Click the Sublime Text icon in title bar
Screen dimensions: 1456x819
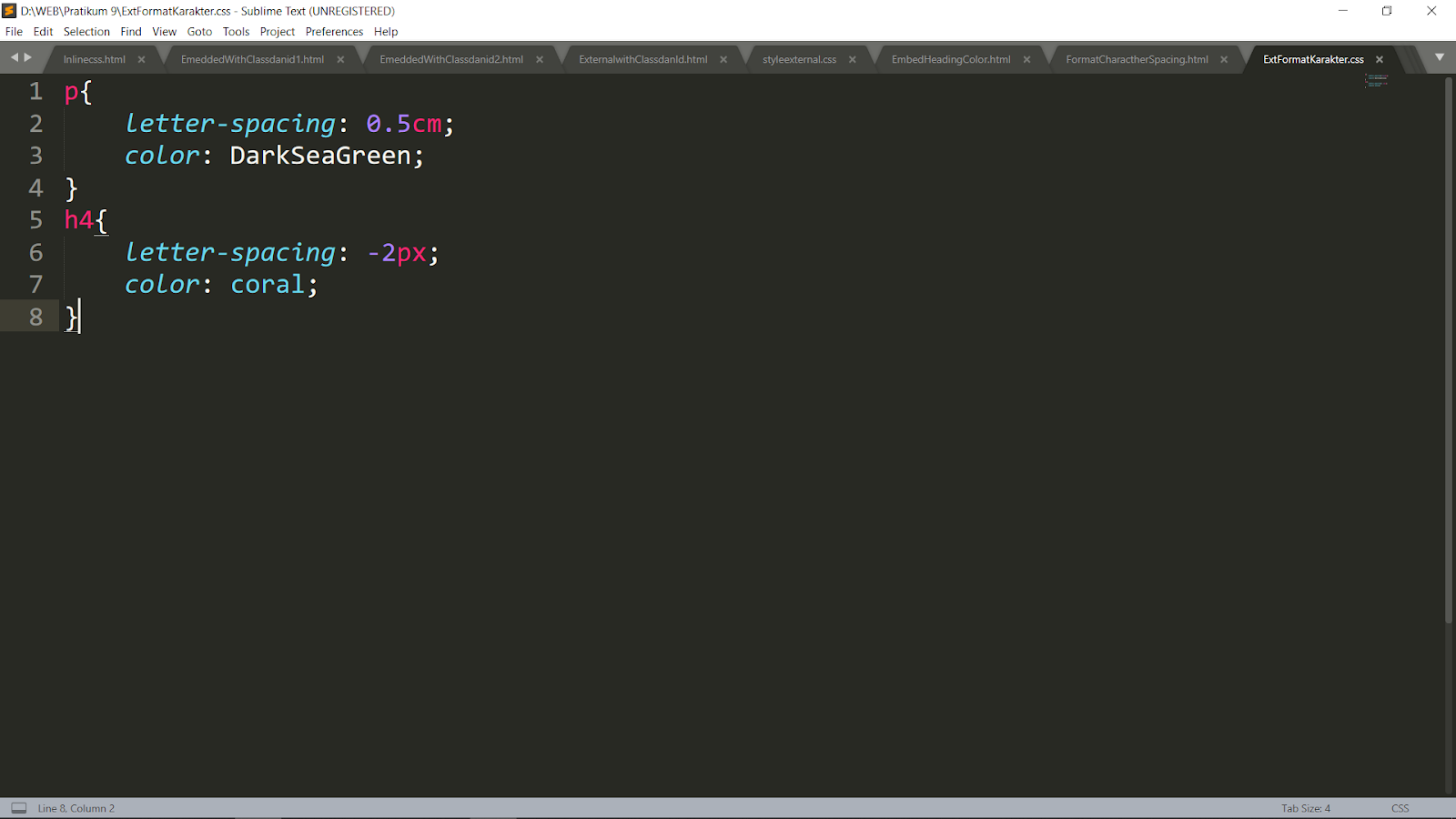click(x=10, y=11)
